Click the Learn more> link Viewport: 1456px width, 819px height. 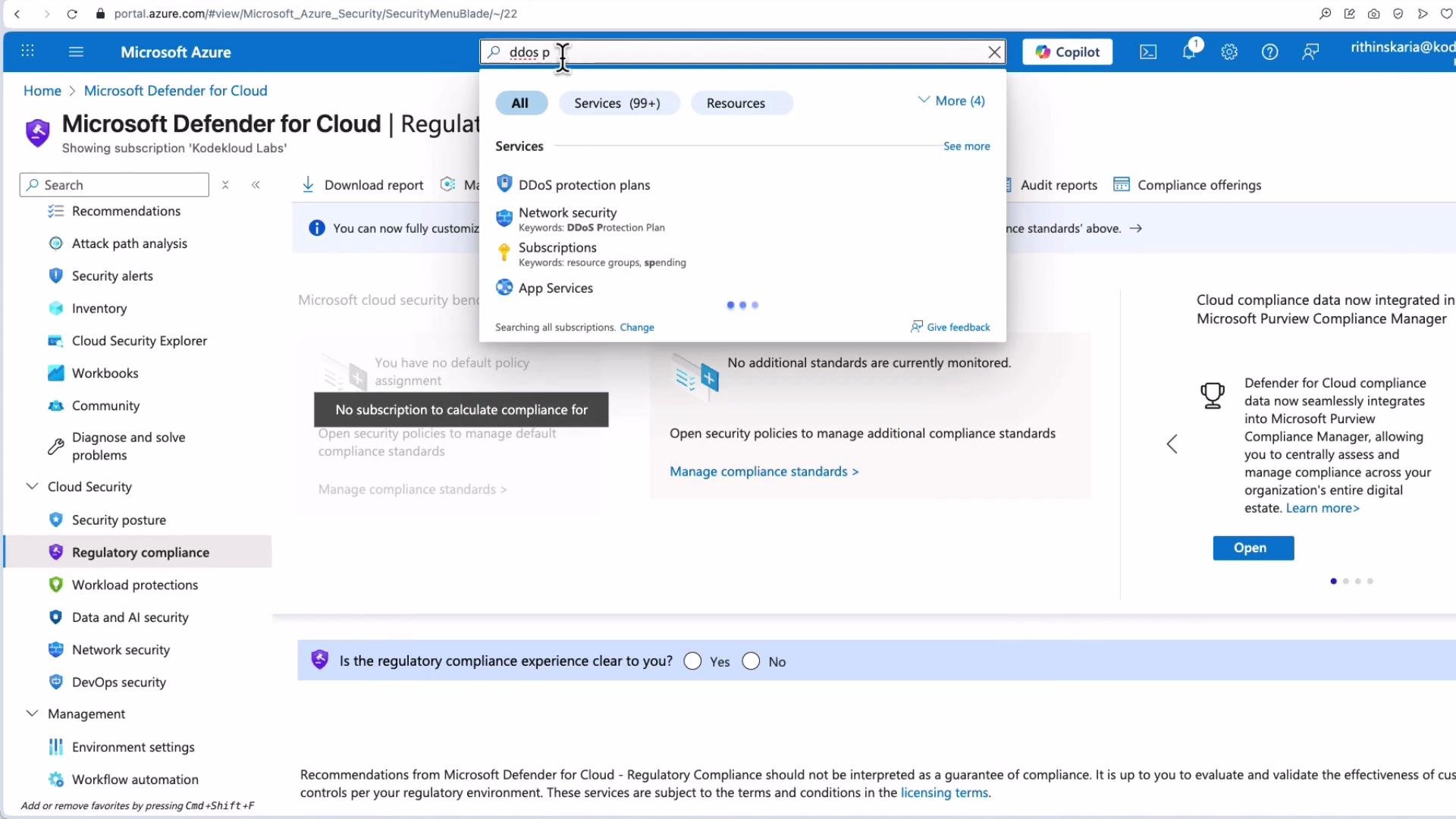coord(1323,508)
